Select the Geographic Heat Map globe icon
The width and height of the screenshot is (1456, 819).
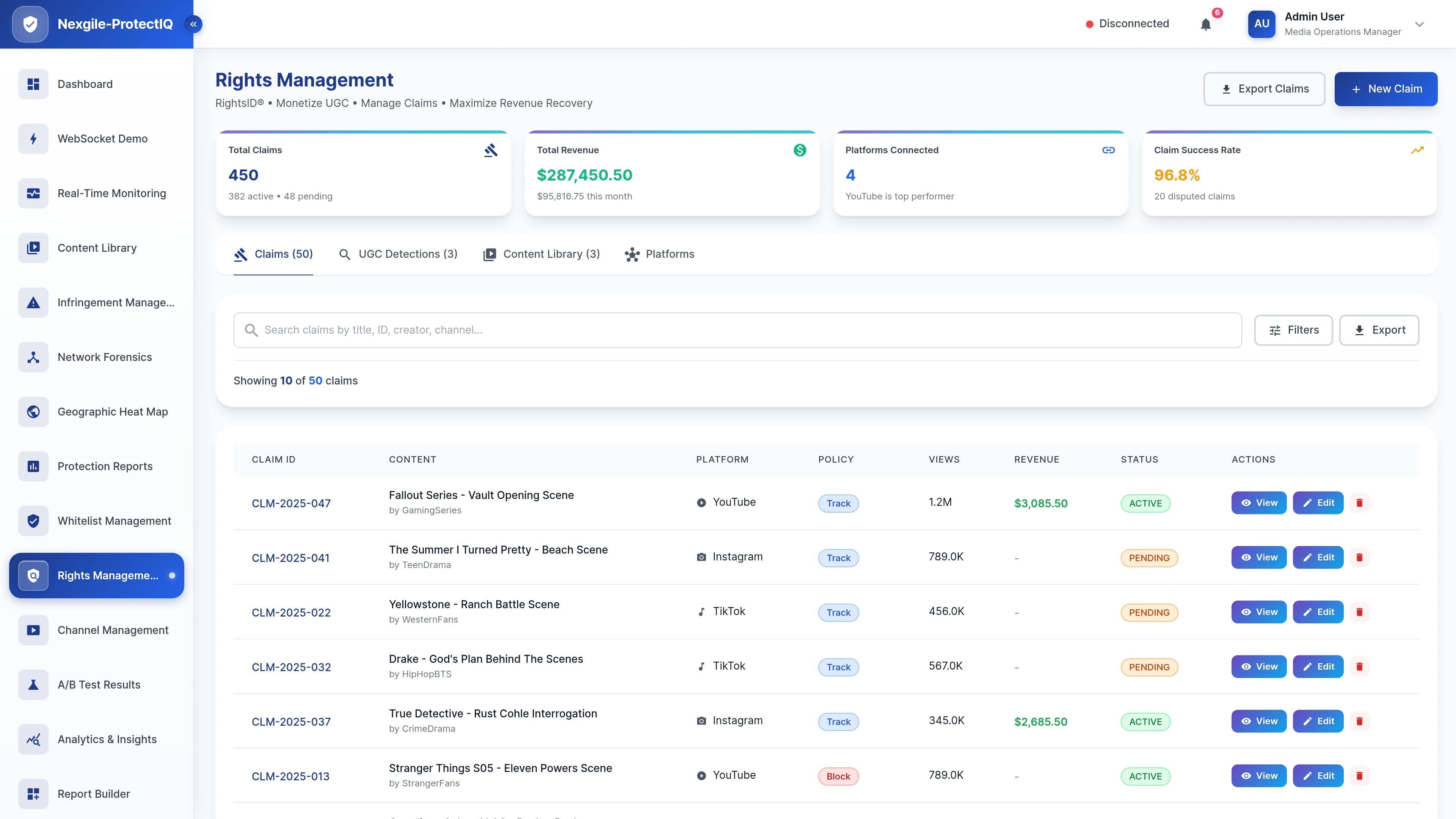pyautogui.click(x=32, y=411)
